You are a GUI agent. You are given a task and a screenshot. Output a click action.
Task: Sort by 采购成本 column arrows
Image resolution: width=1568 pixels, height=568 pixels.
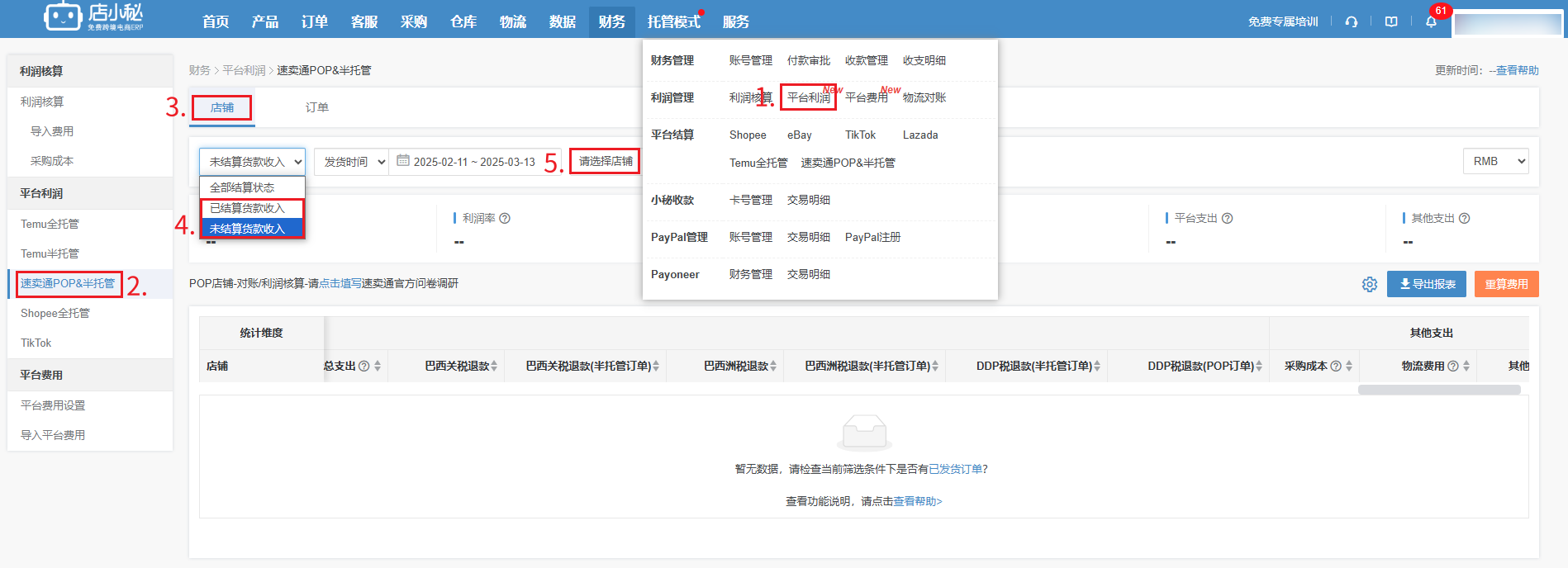coord(1349,366)
